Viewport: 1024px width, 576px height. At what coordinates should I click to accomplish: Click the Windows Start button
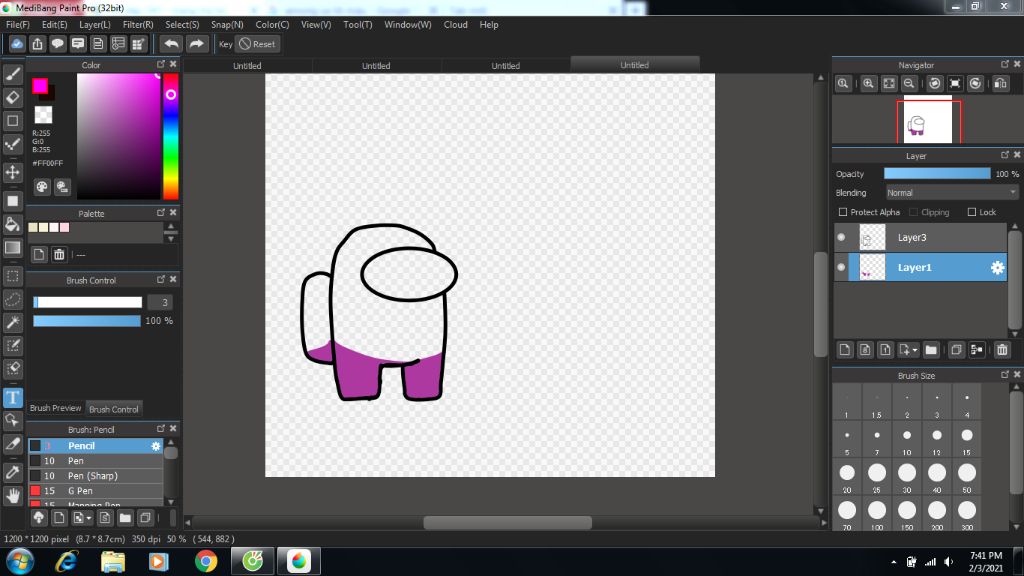pos(20,561)
